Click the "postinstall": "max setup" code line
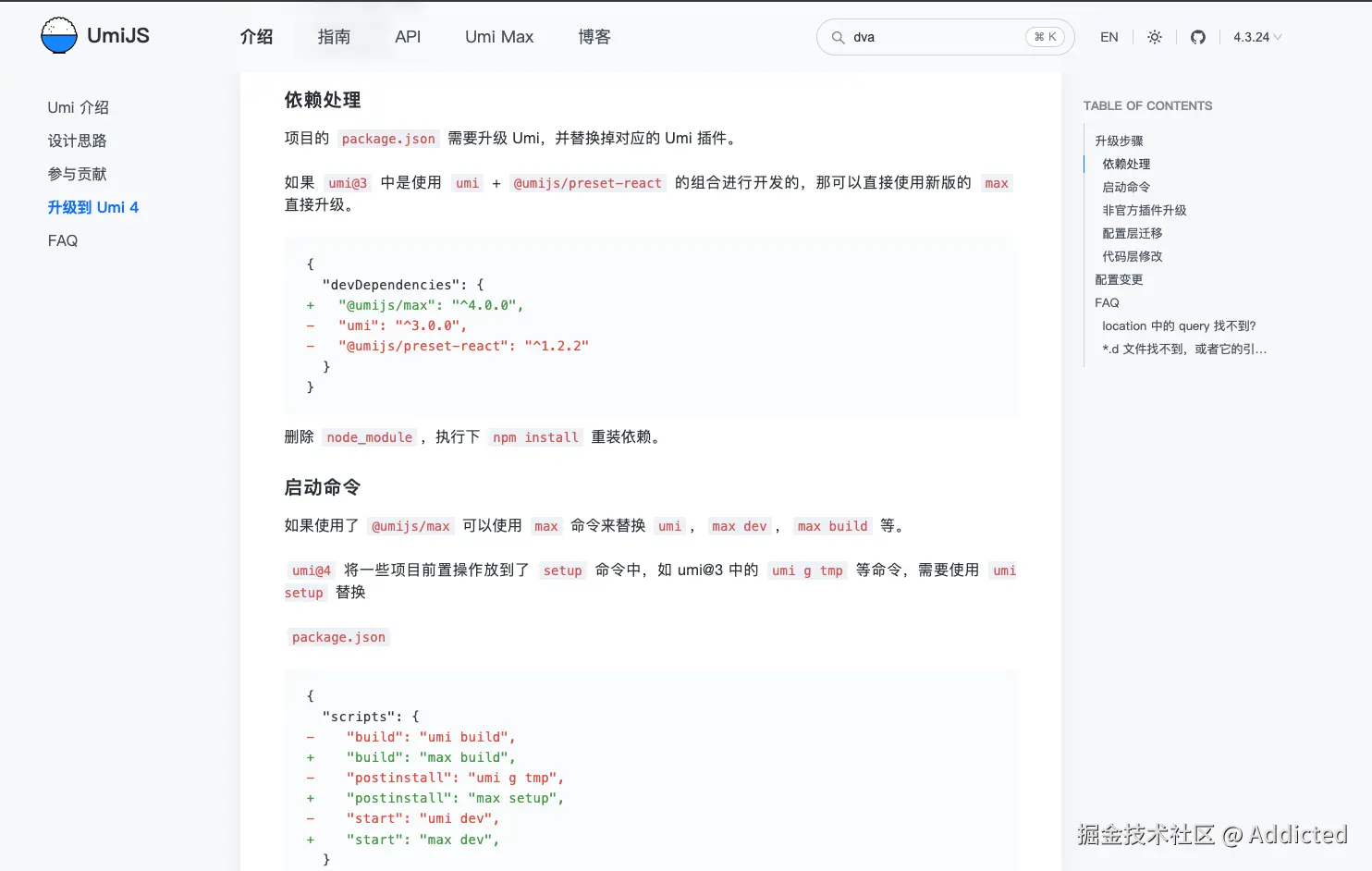Viewport: 1372px width, 871px height. point(455,798)
